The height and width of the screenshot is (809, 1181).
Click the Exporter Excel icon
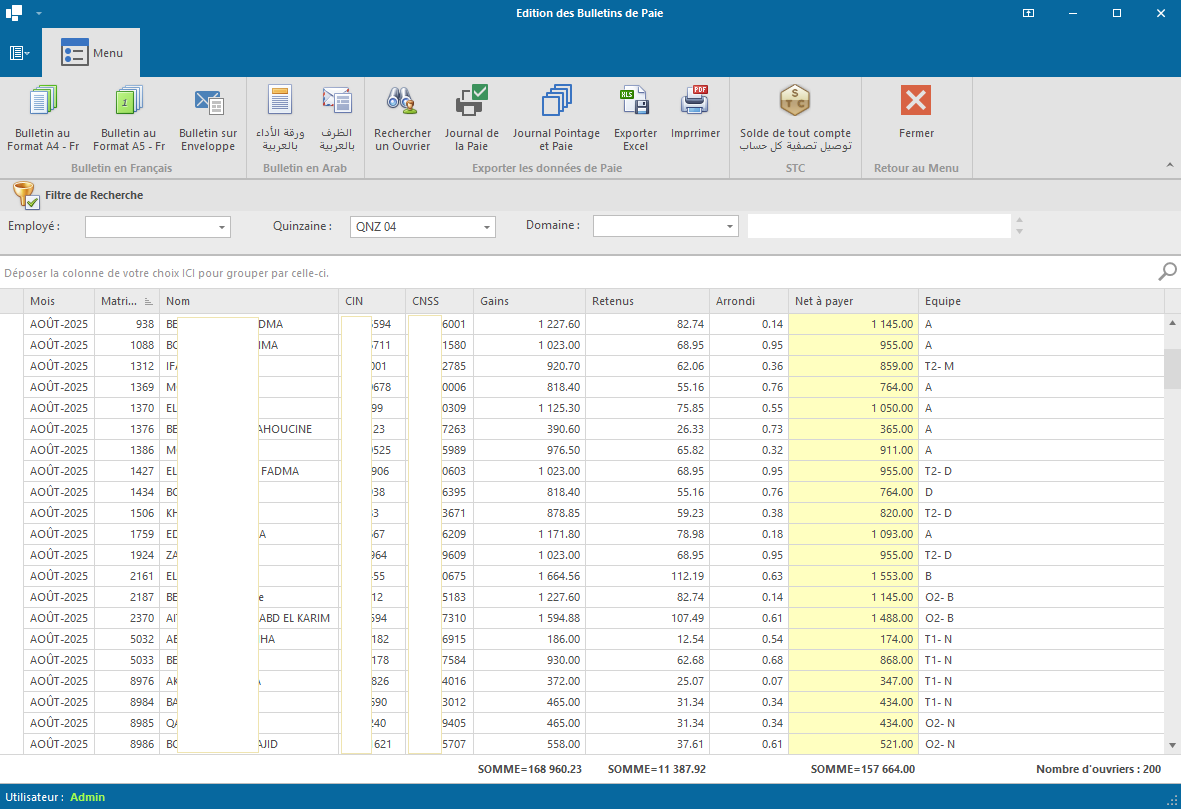coord(635,102)
